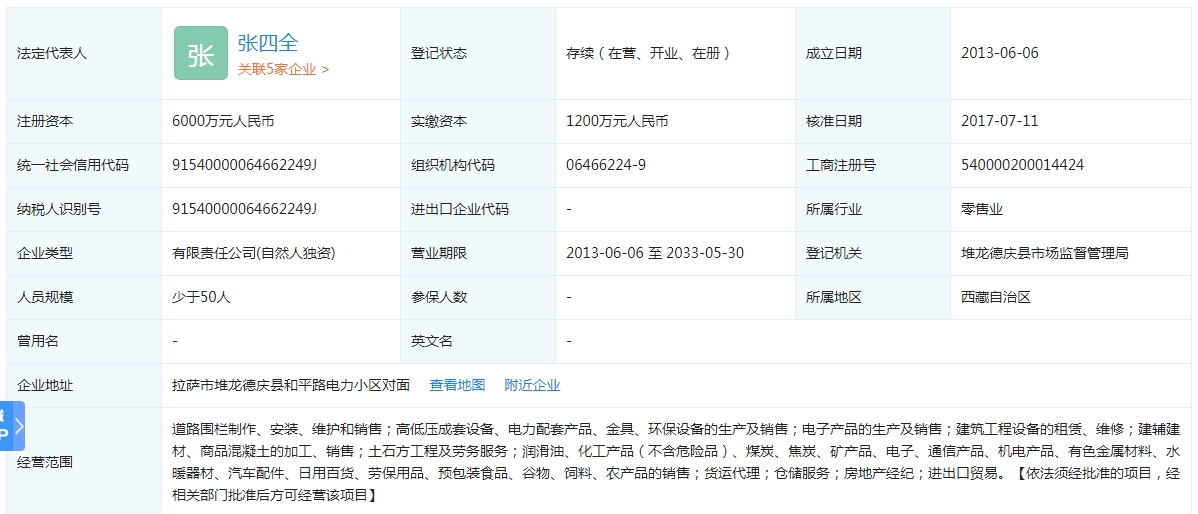The image size is (1198, 514).
Task: Open legal representative 张四全 profile link
Action: tap(268, 43)
